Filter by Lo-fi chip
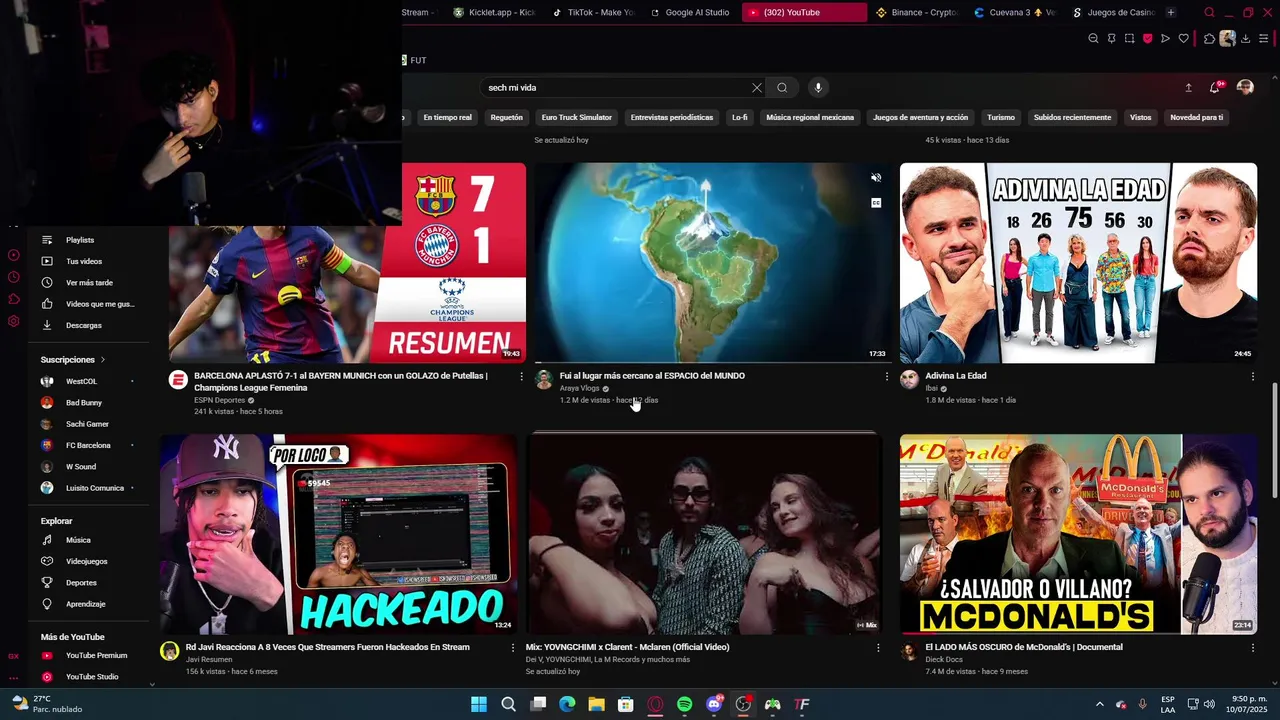The height and width of the screenshot is (720, 1280). click(x=739, y=117)
